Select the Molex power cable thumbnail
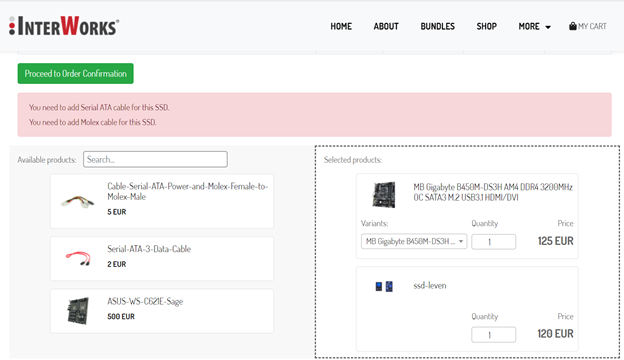 pyautogui.click(x=78, y=201)
